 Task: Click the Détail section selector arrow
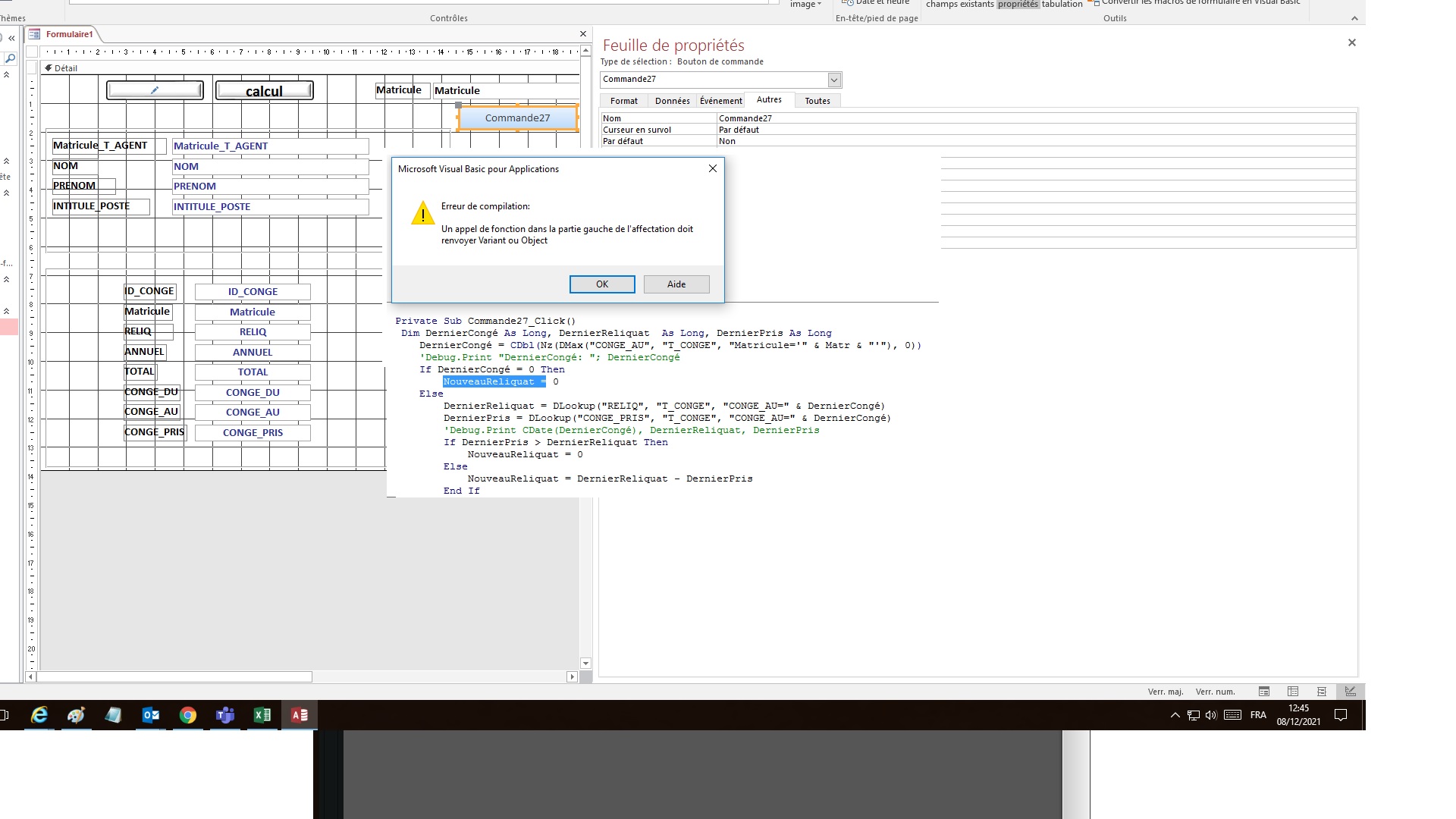49,67
